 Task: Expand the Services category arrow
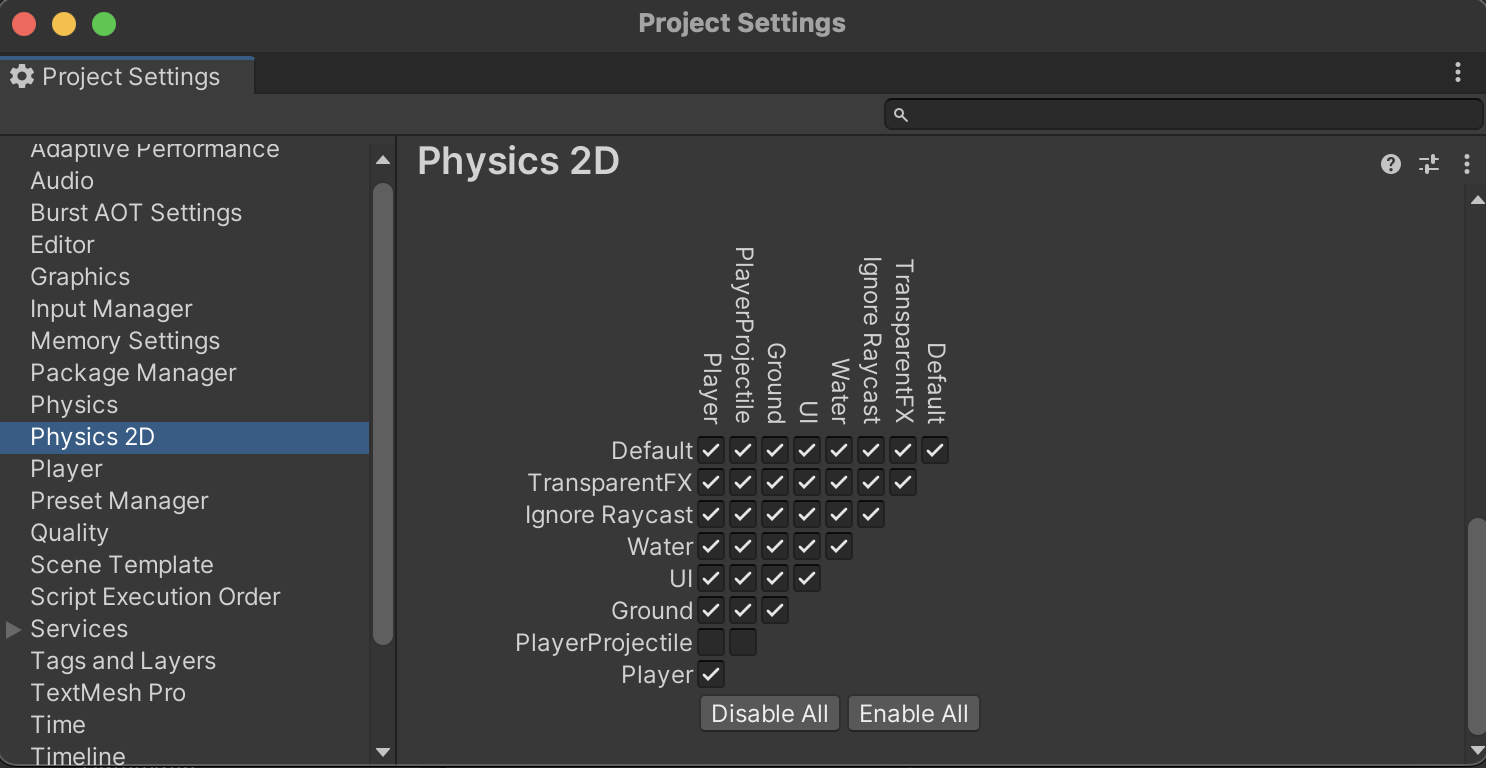(x=14, y=629)
